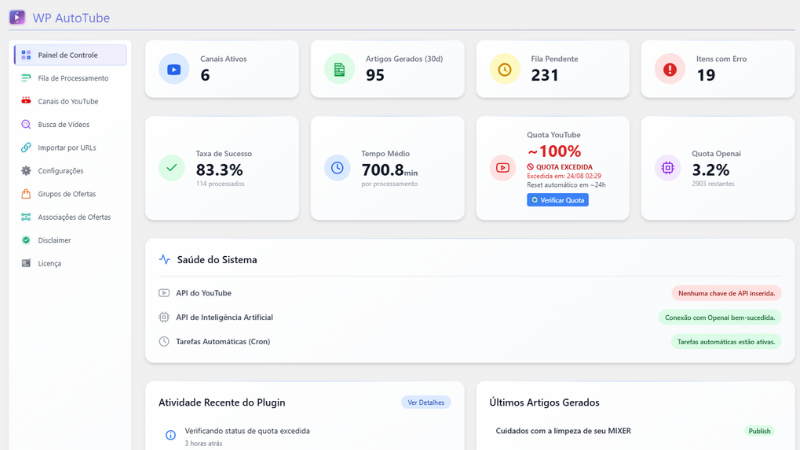Click the Ver Detalhes button
The width and height of the screenshot is (800, 450).
[426, 403]
